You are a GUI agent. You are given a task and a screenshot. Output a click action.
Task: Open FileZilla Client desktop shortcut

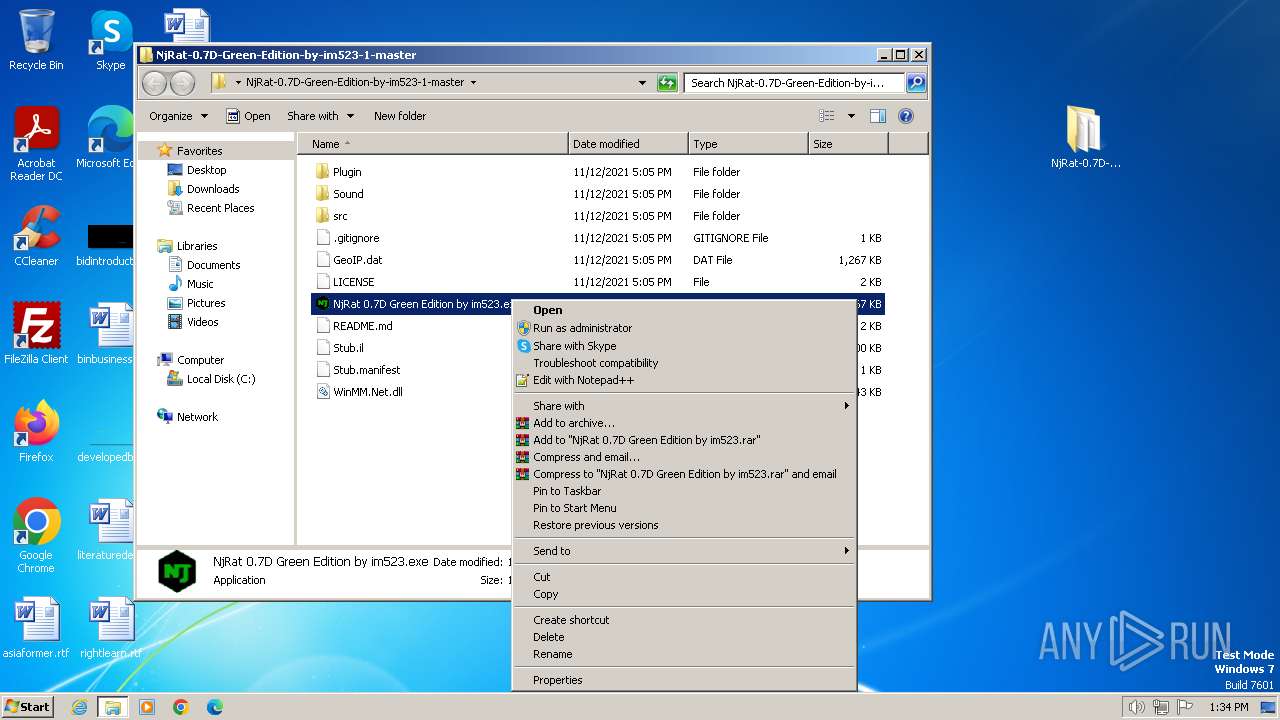click(36, 334)
